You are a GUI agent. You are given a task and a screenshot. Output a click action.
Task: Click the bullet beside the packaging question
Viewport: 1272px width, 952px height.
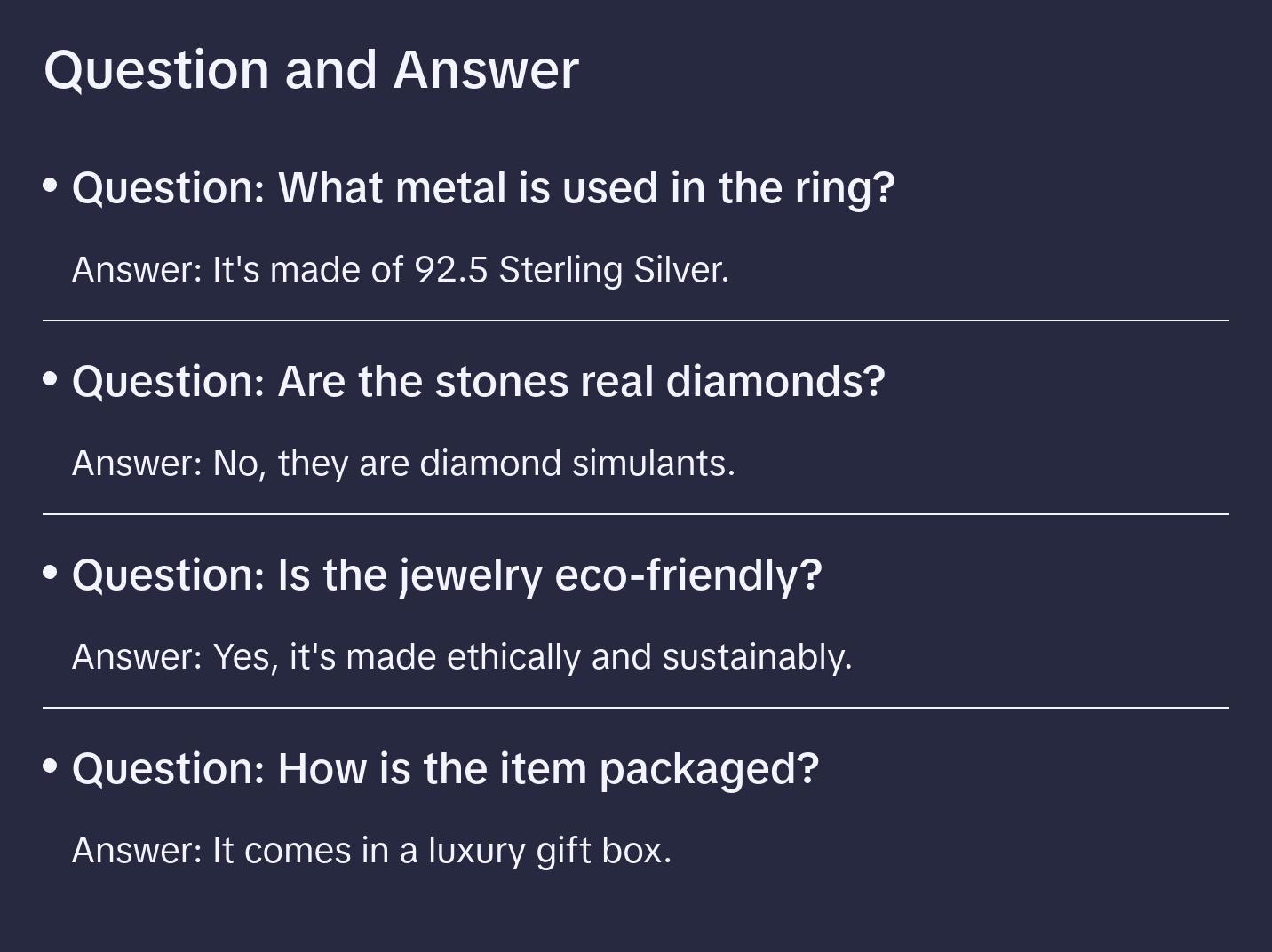click(x=51, y=766)
